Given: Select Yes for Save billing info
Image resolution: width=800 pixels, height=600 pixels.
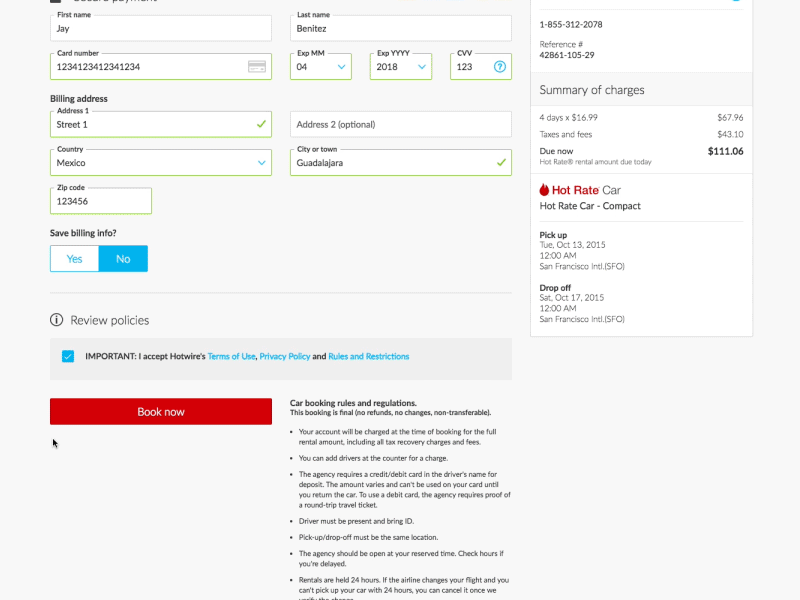Looking at the screenshot, I should (x=74, y=259).
